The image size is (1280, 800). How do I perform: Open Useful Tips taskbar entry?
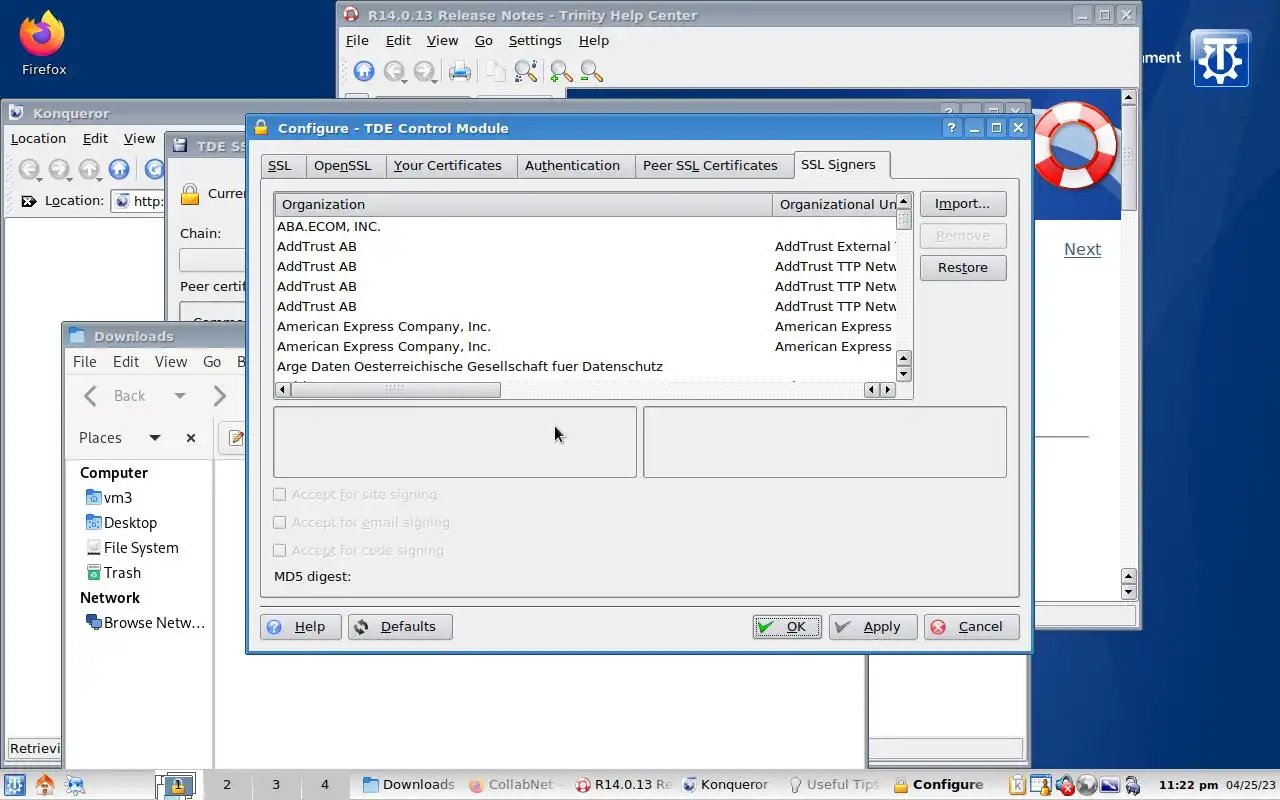point(834,785)
